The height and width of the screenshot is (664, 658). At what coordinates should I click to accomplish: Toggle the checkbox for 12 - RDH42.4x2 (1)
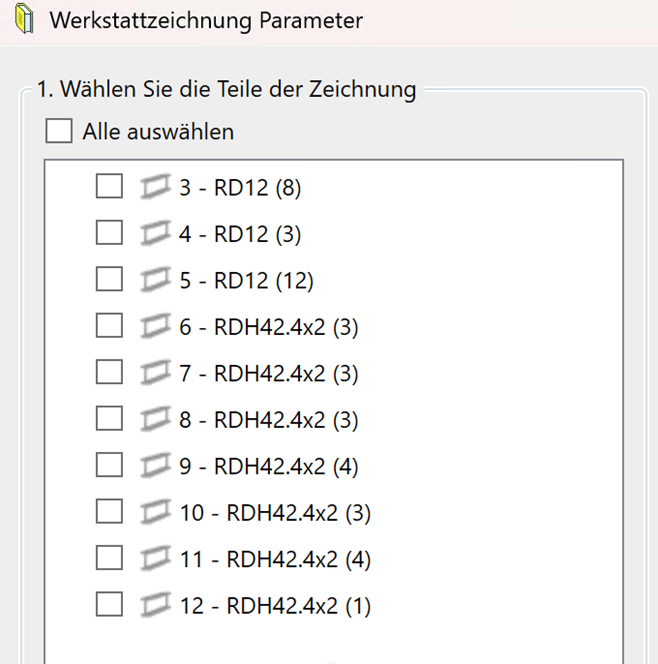click(109, 605)
